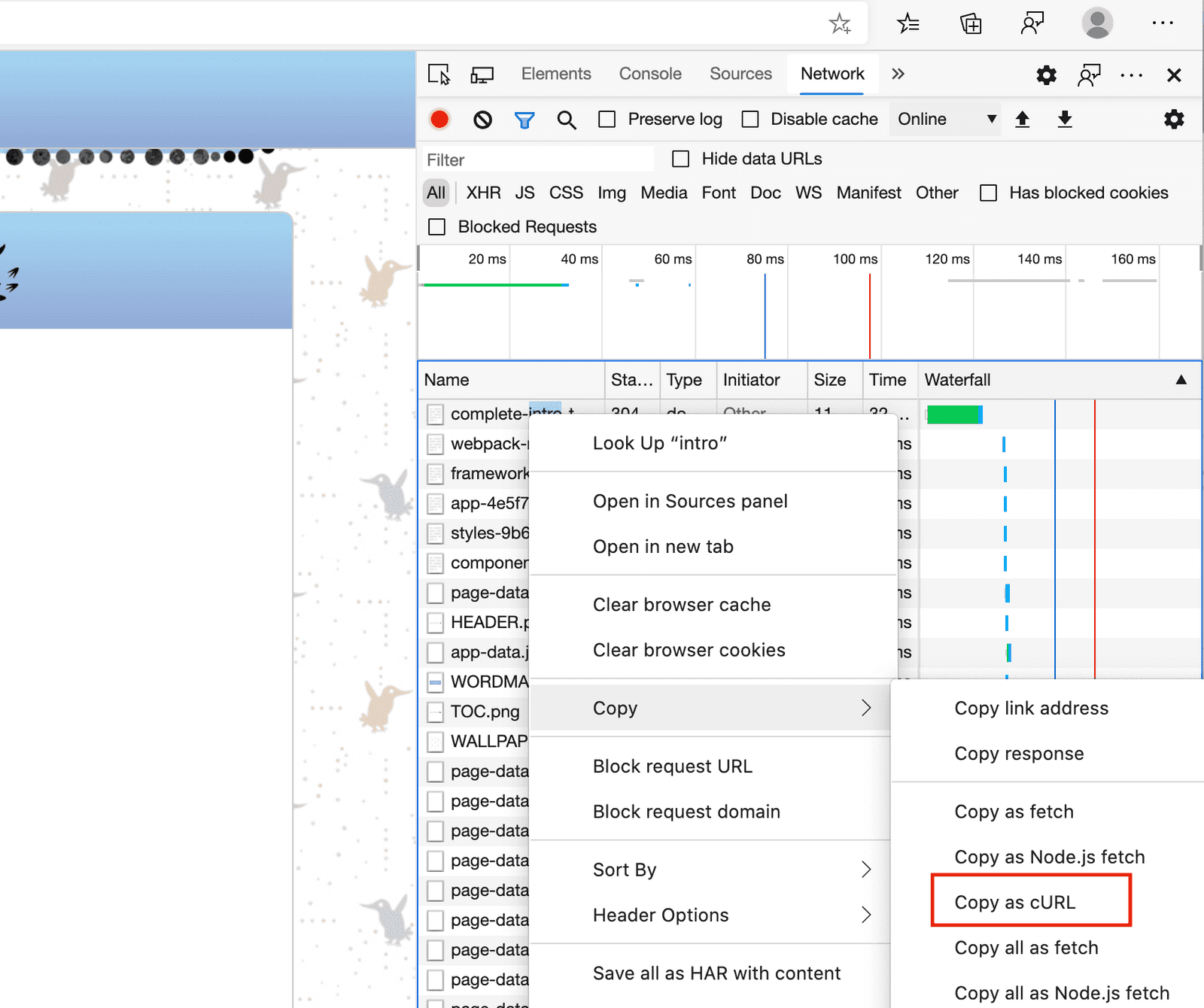
Task: Toggle the blue filter funnel icon
Action: pyautogui.click(x=524, y=120)
